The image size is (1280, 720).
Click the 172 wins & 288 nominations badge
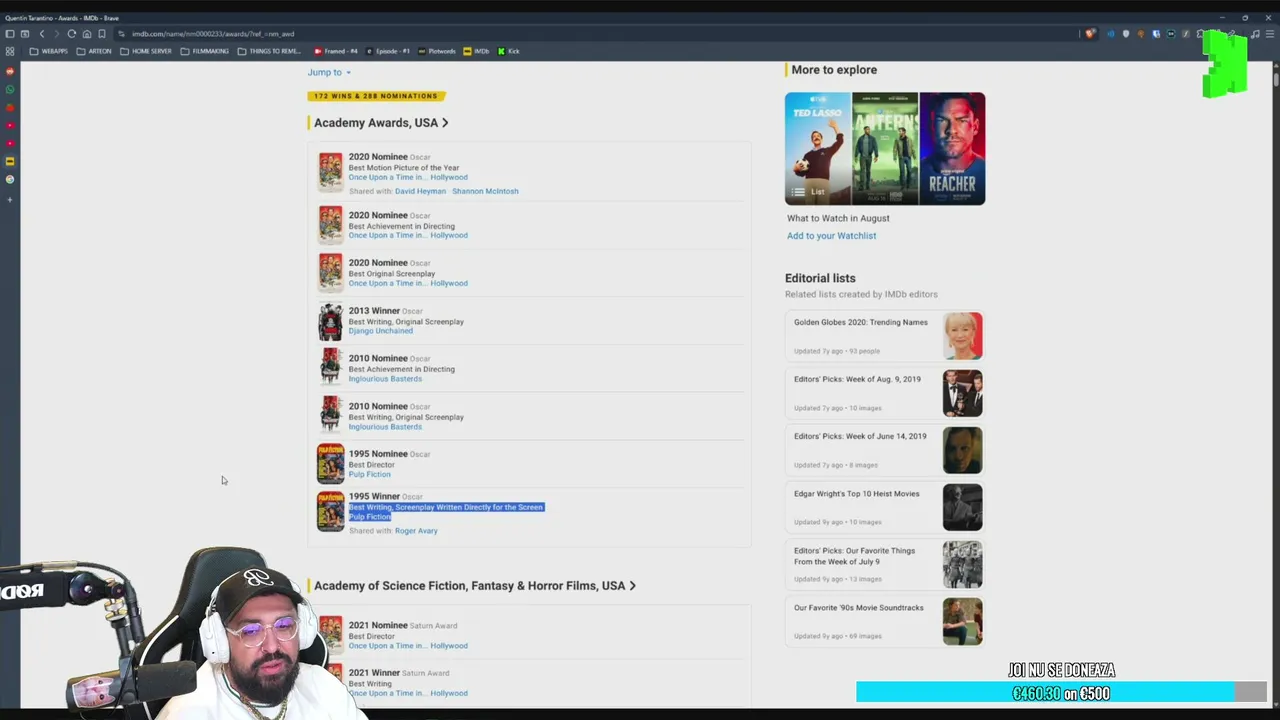point(376,96)
